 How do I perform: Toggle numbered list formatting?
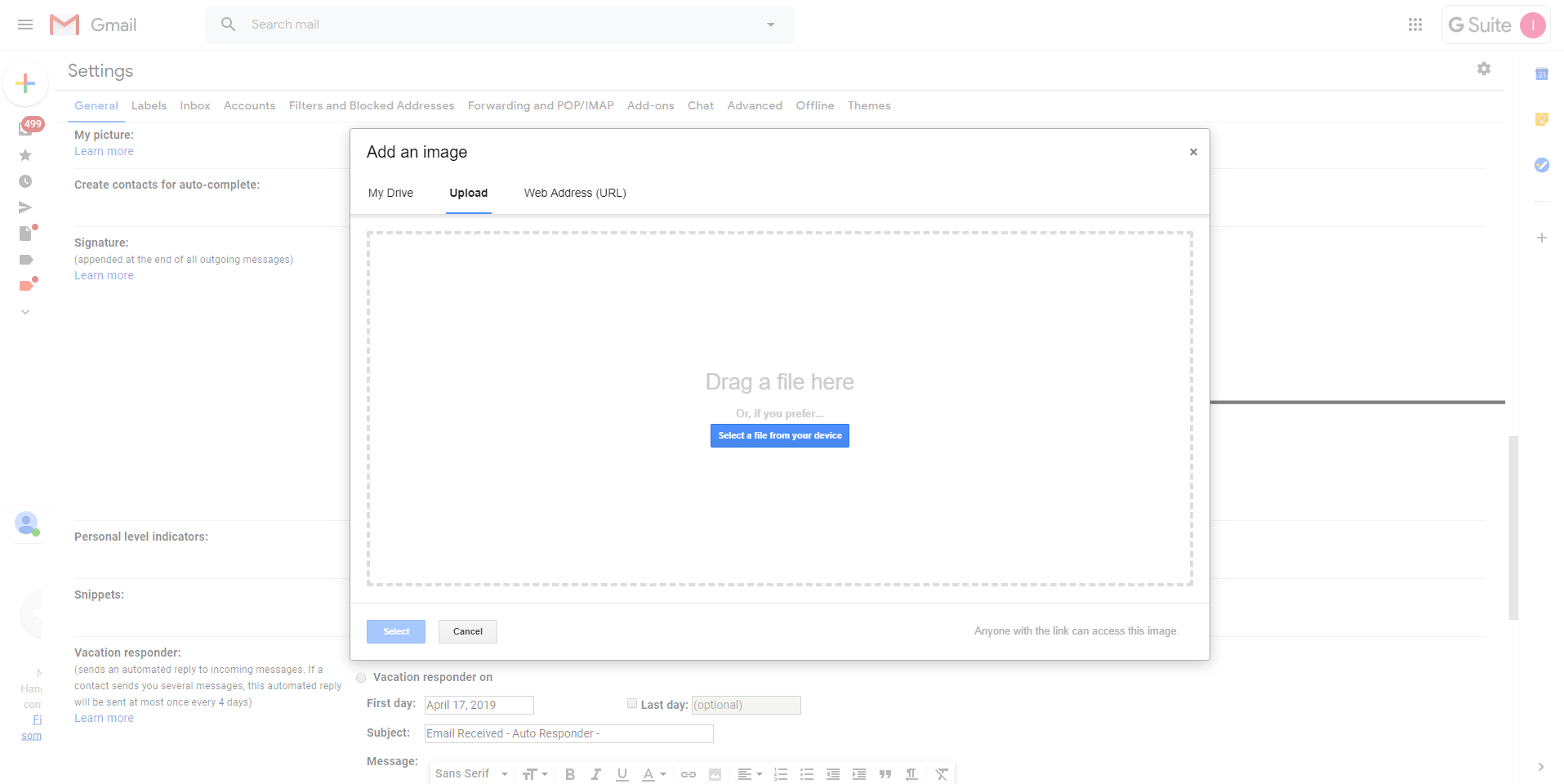781,774
